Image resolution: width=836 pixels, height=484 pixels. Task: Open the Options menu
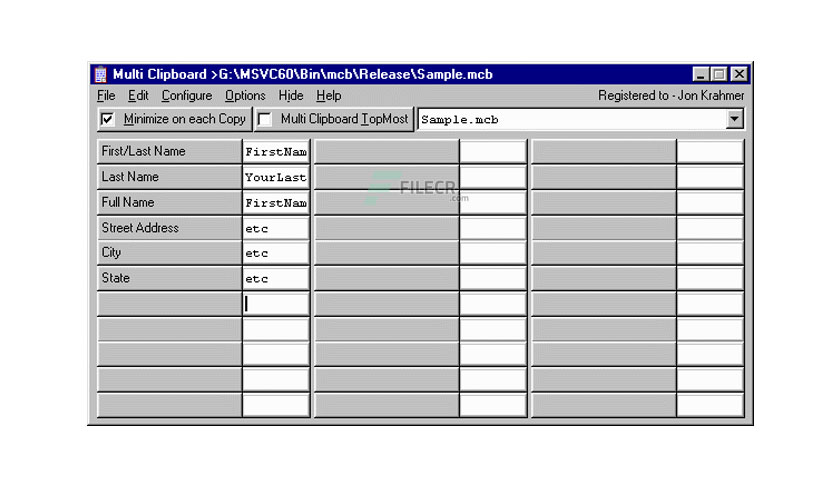(245, 95)
